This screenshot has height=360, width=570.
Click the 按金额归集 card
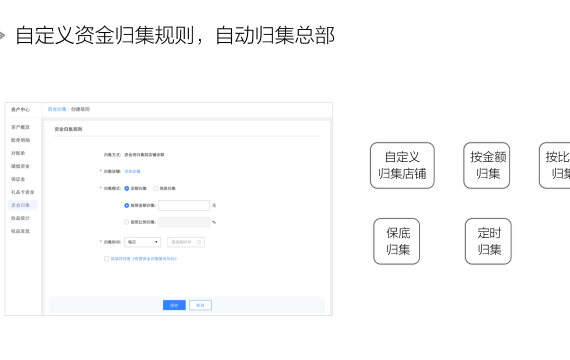pyautogui.click(x=486, y=165)
